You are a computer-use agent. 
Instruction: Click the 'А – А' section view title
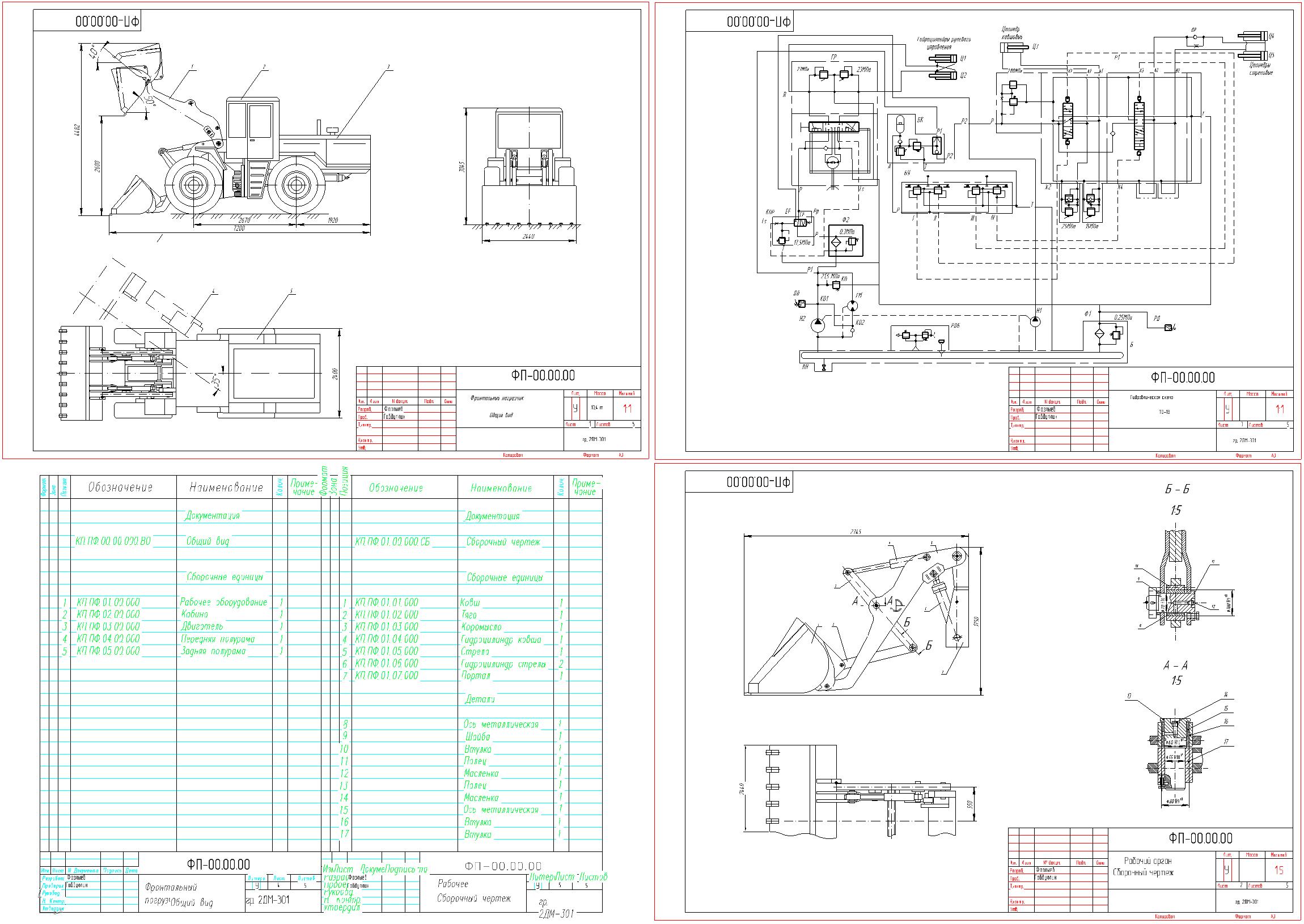1175,665
